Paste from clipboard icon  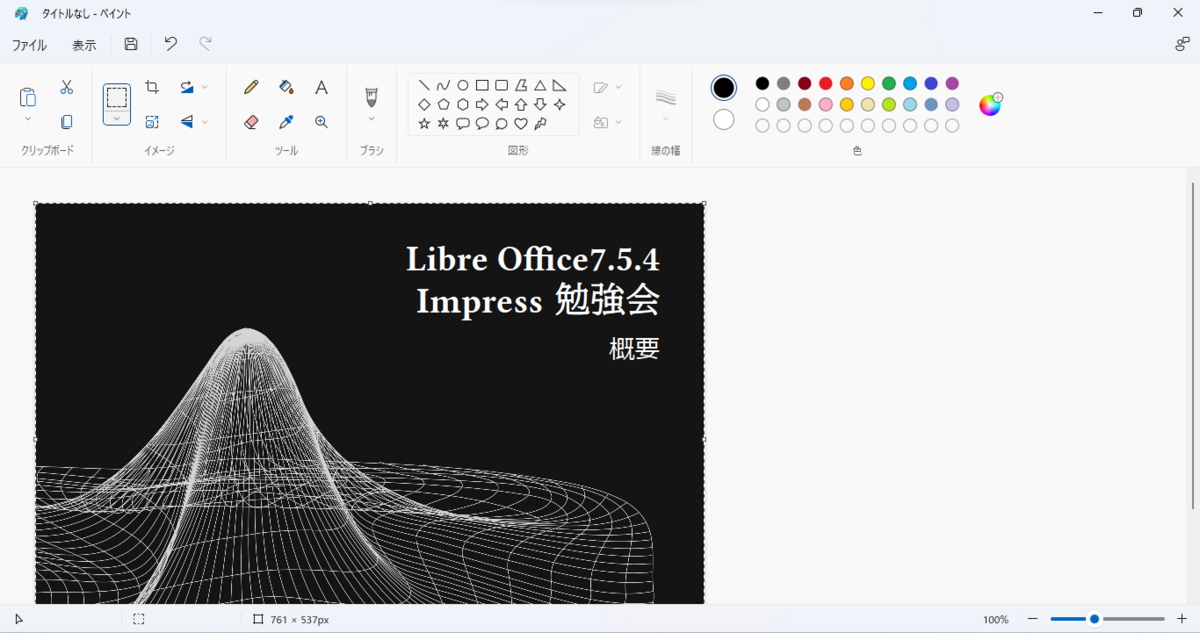(28, 97)
